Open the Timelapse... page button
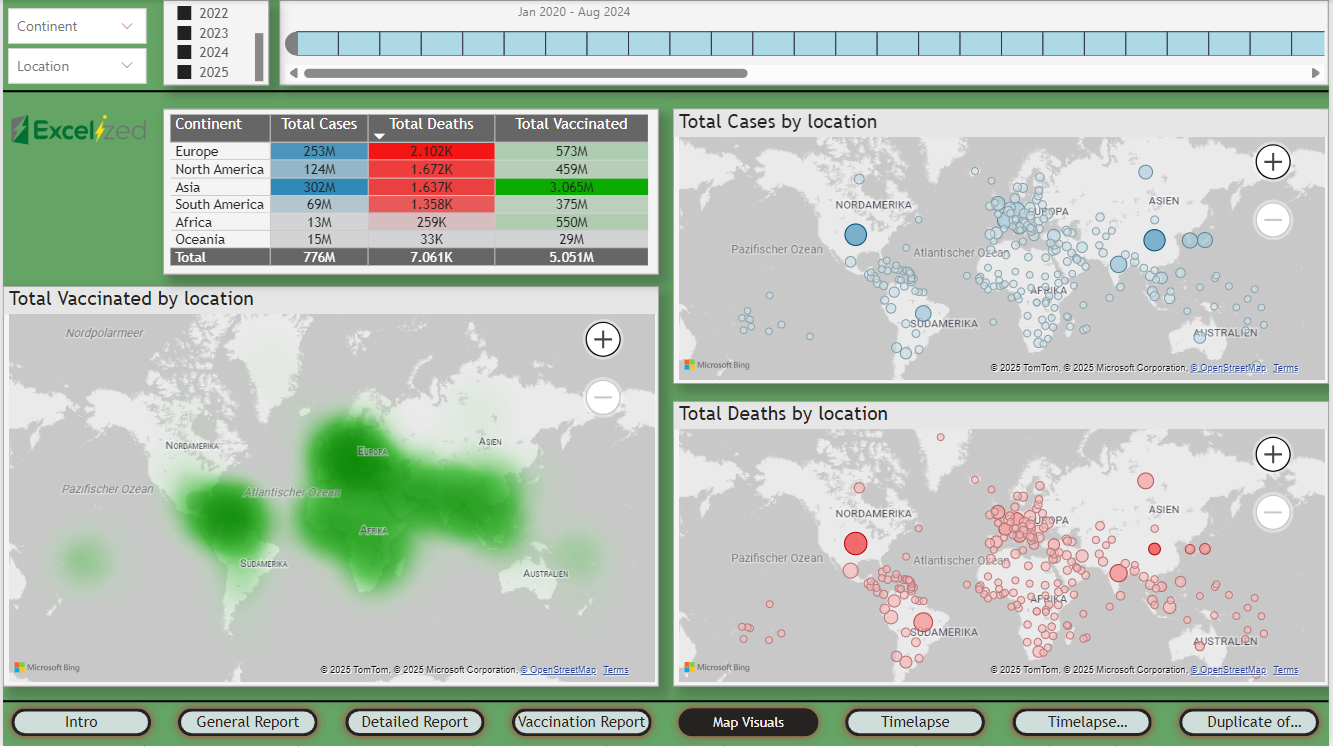 (1082, 722)
